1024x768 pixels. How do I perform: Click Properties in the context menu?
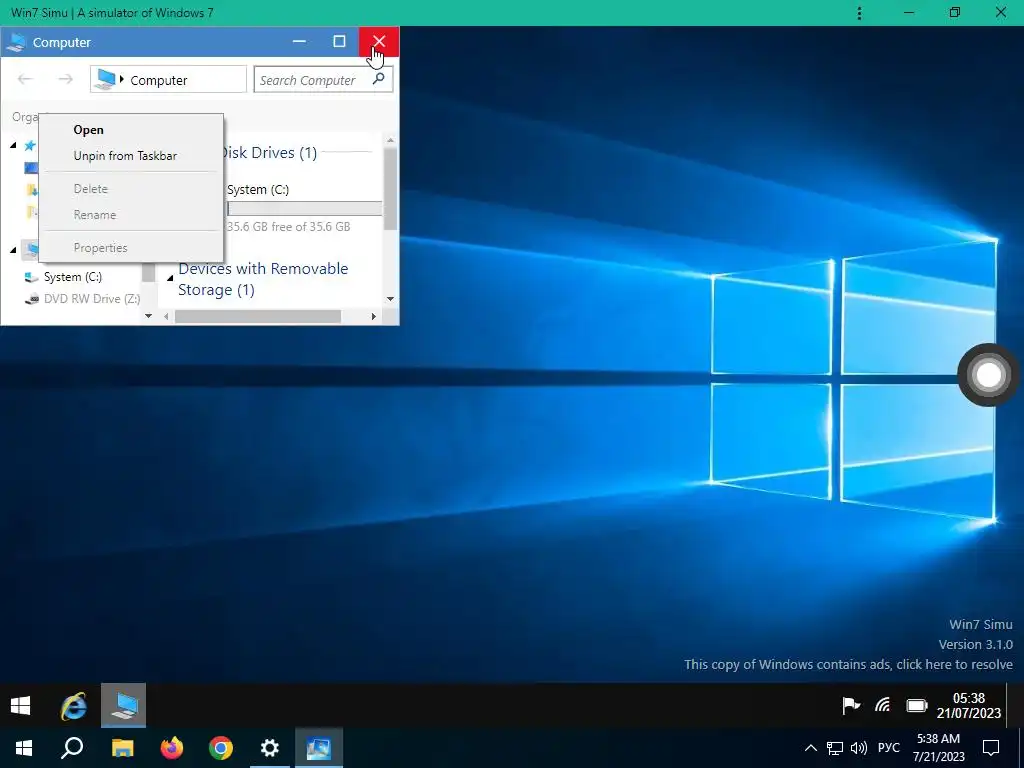(101, 248)
